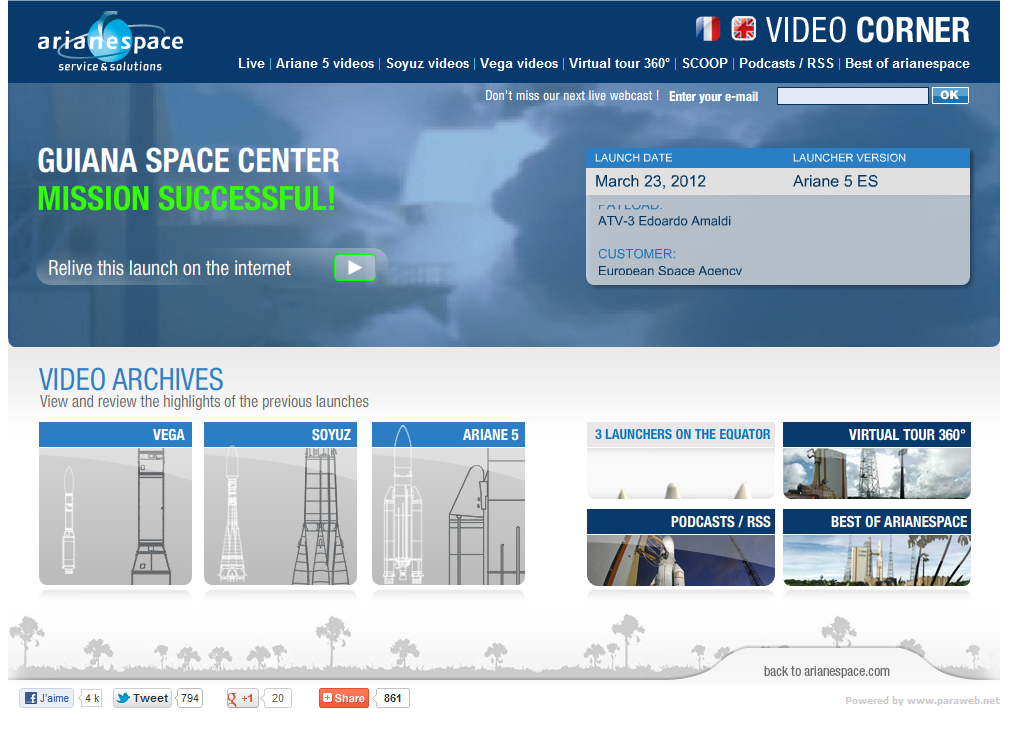This screenshot has height=738, width=1015.
Task: Open Soyuz videos section
Action: click(427, 63)
